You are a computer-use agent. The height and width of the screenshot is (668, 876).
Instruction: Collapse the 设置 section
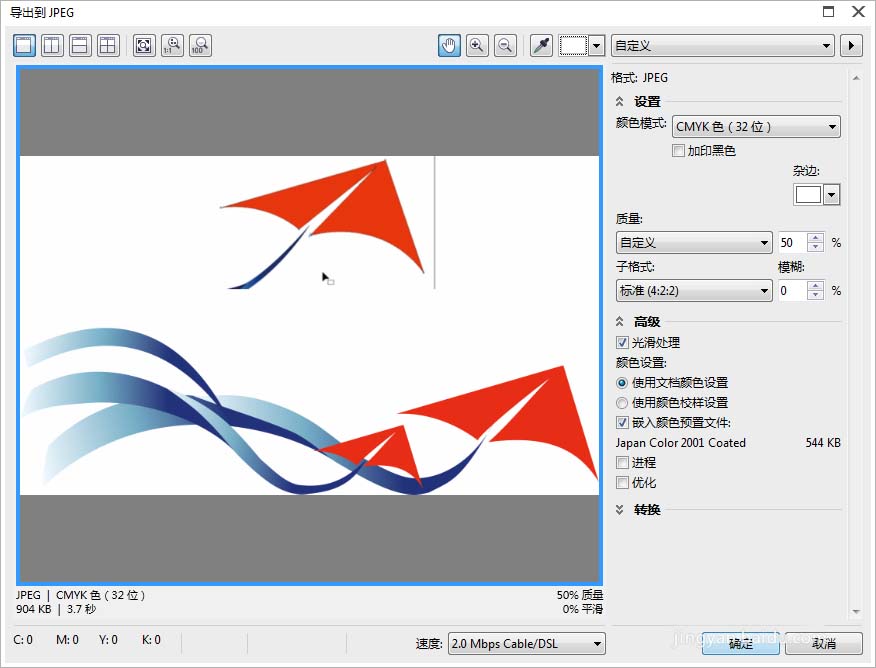click(x=620, y=102)
